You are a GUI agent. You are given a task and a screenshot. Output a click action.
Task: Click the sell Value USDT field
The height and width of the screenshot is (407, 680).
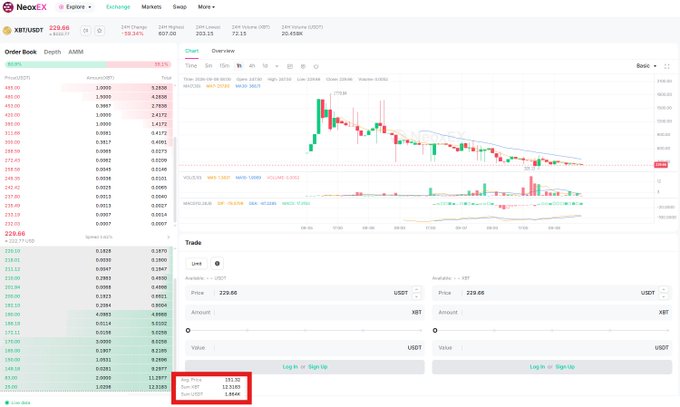(552, 348)
